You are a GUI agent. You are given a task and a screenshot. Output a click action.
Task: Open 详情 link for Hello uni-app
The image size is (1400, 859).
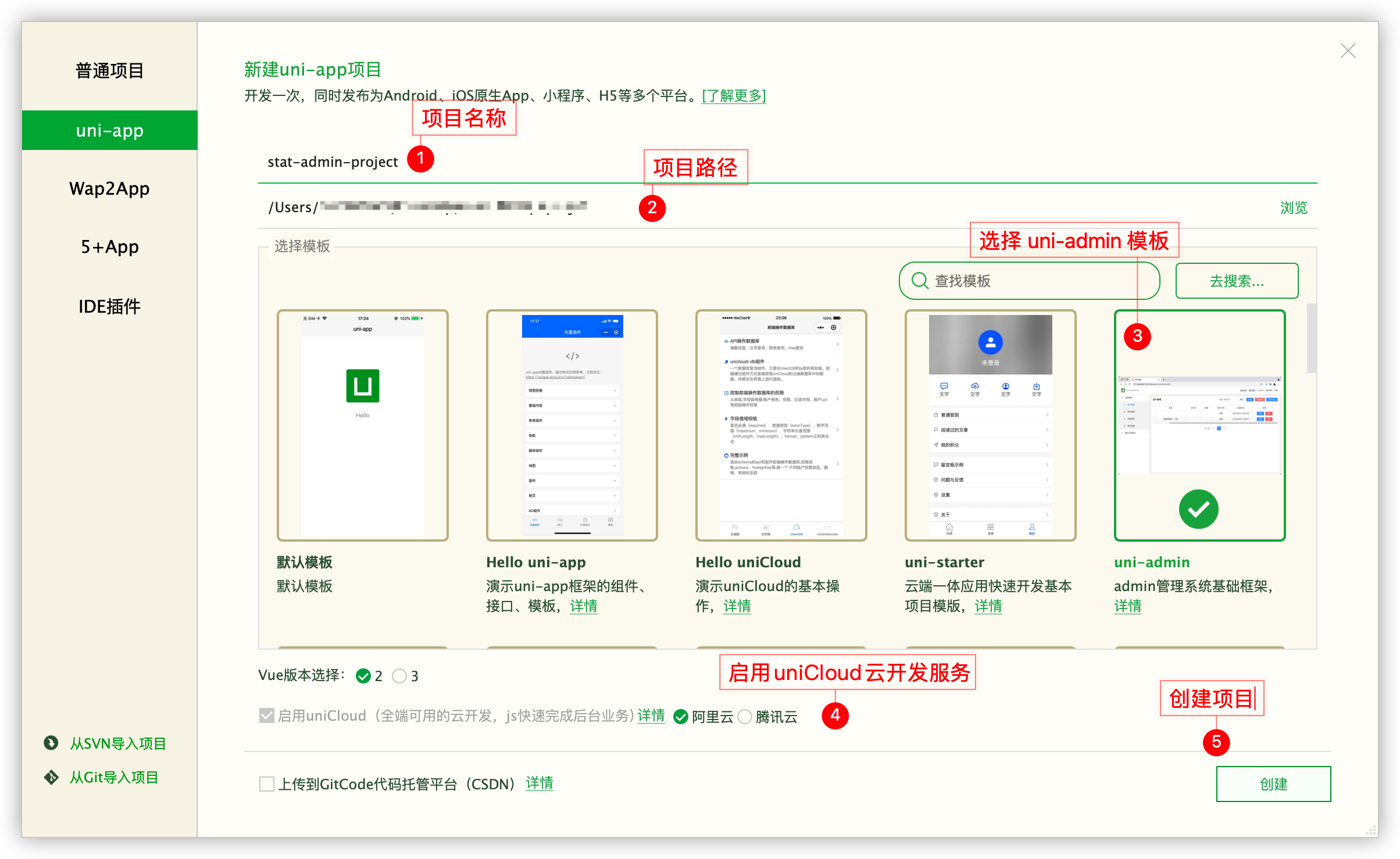[584, 606]
